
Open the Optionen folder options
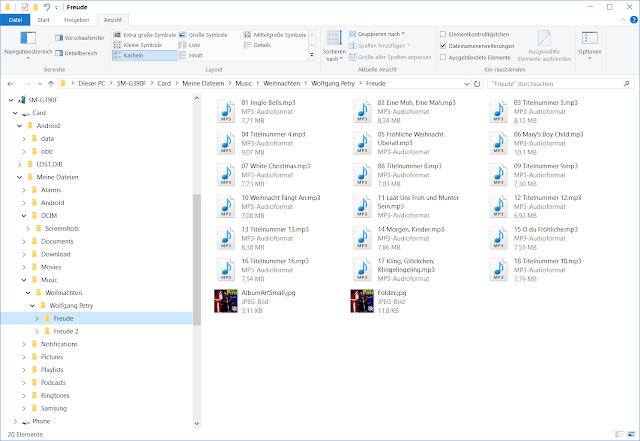click(589, 45)
